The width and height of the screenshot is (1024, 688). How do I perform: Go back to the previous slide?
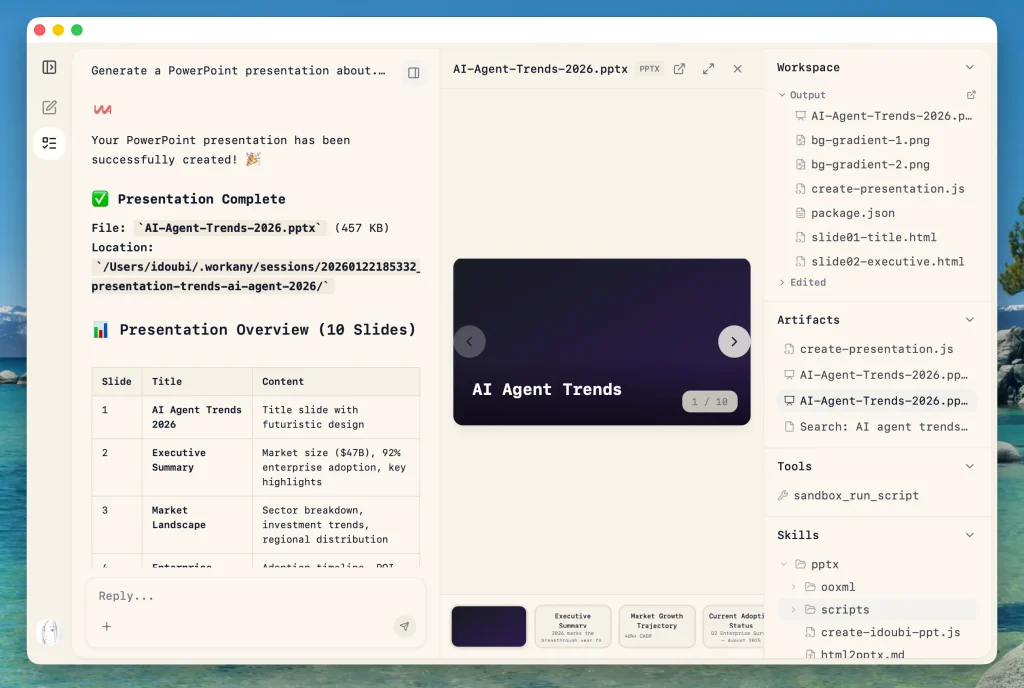[x=470, y=341]
